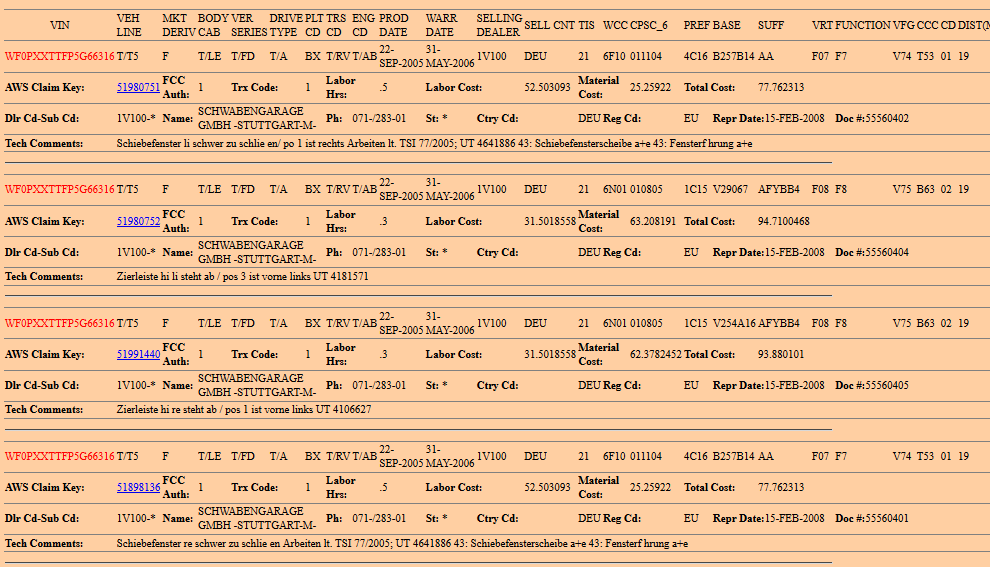Click the WARR DATE column header

(441, 25)
